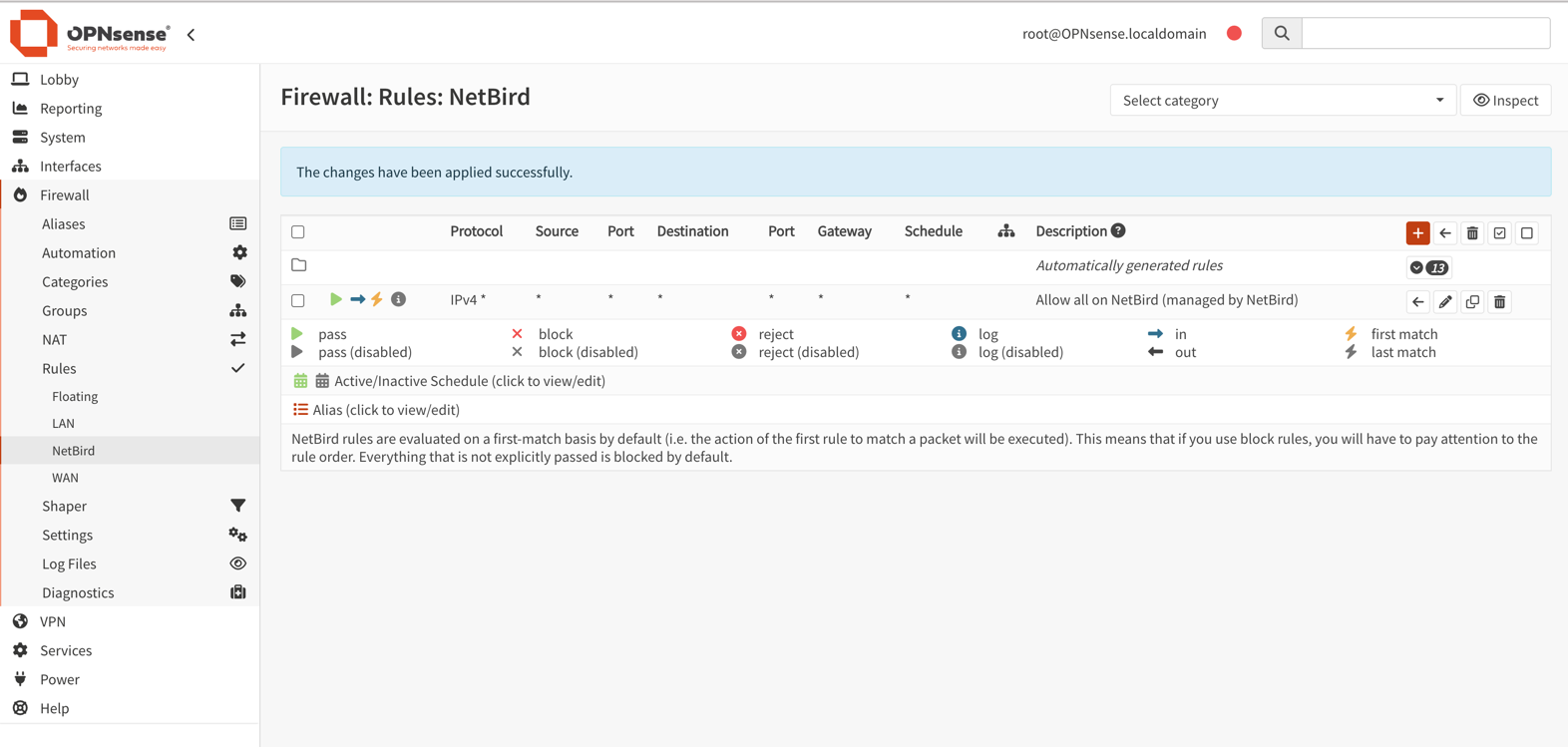Screen dimensions: 1568x747
Task: Click the orange add rule plus button
Action: coord(1417,233)
